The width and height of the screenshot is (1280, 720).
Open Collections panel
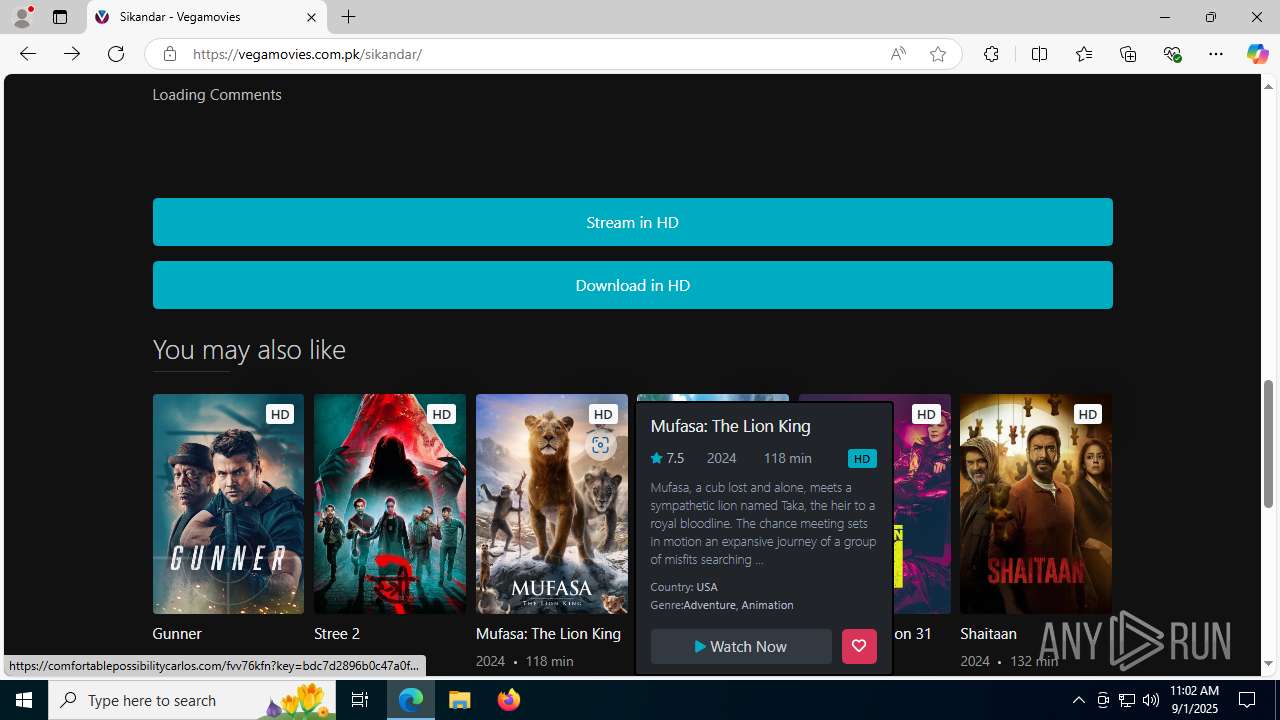tap(1128, 54)
